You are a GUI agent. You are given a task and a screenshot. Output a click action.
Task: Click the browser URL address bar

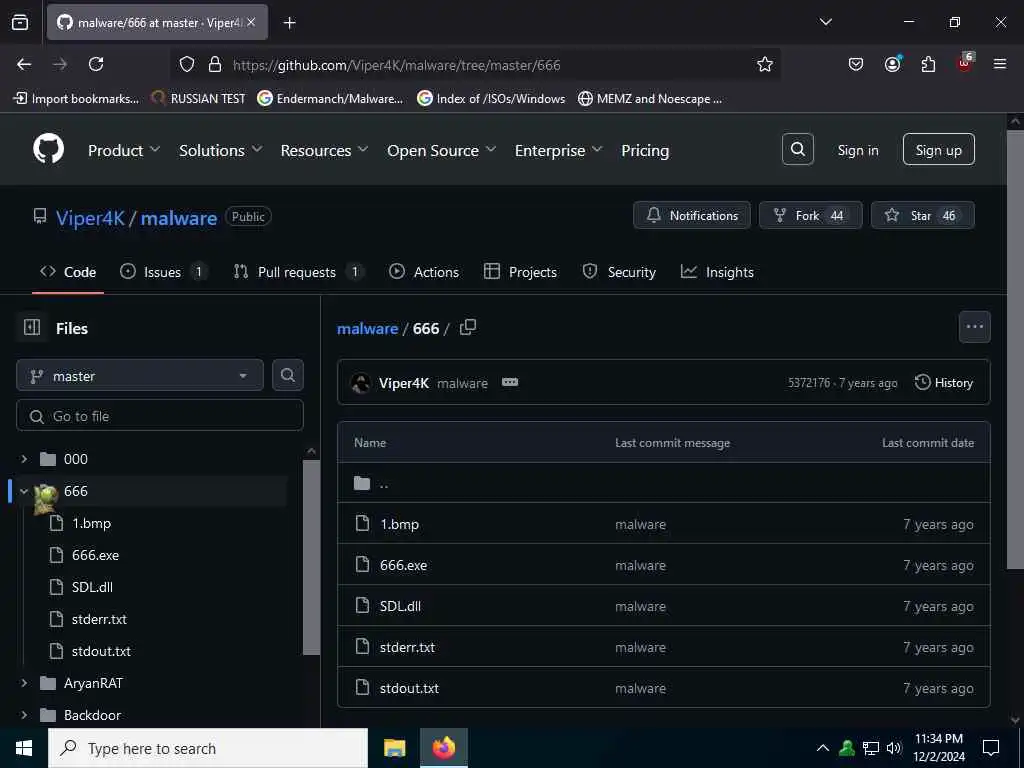click(x=477, y=65)
